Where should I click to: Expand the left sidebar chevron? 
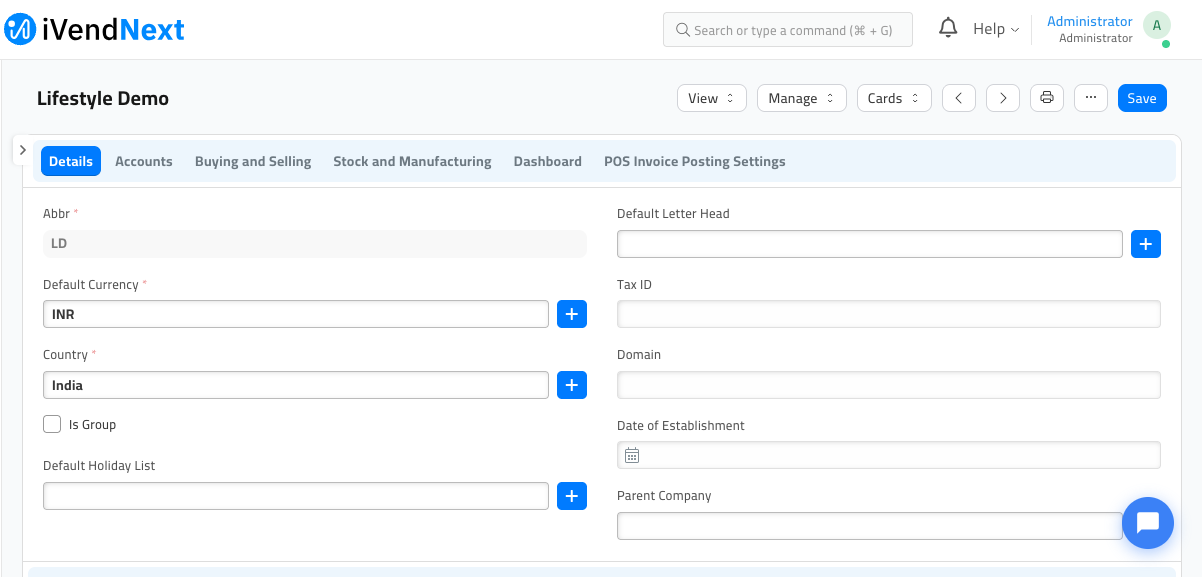pyautogui.click(x=22, y=149)
